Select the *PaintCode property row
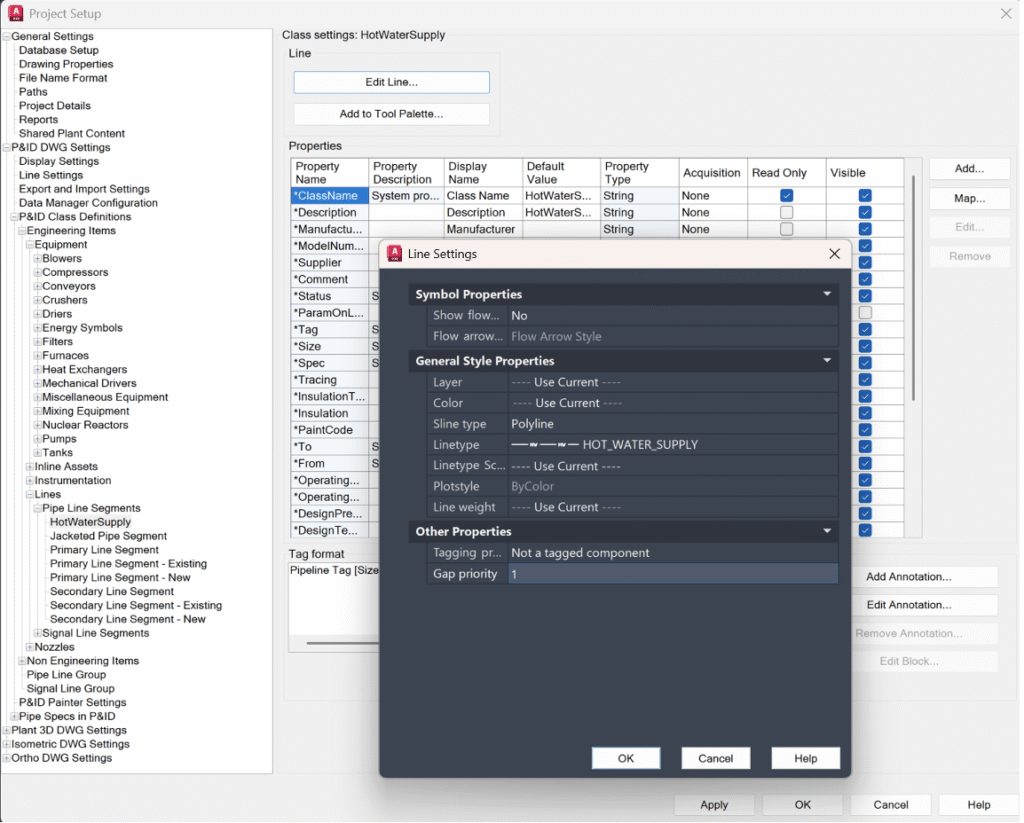1024x823 pixels. (x=330, y=430)
